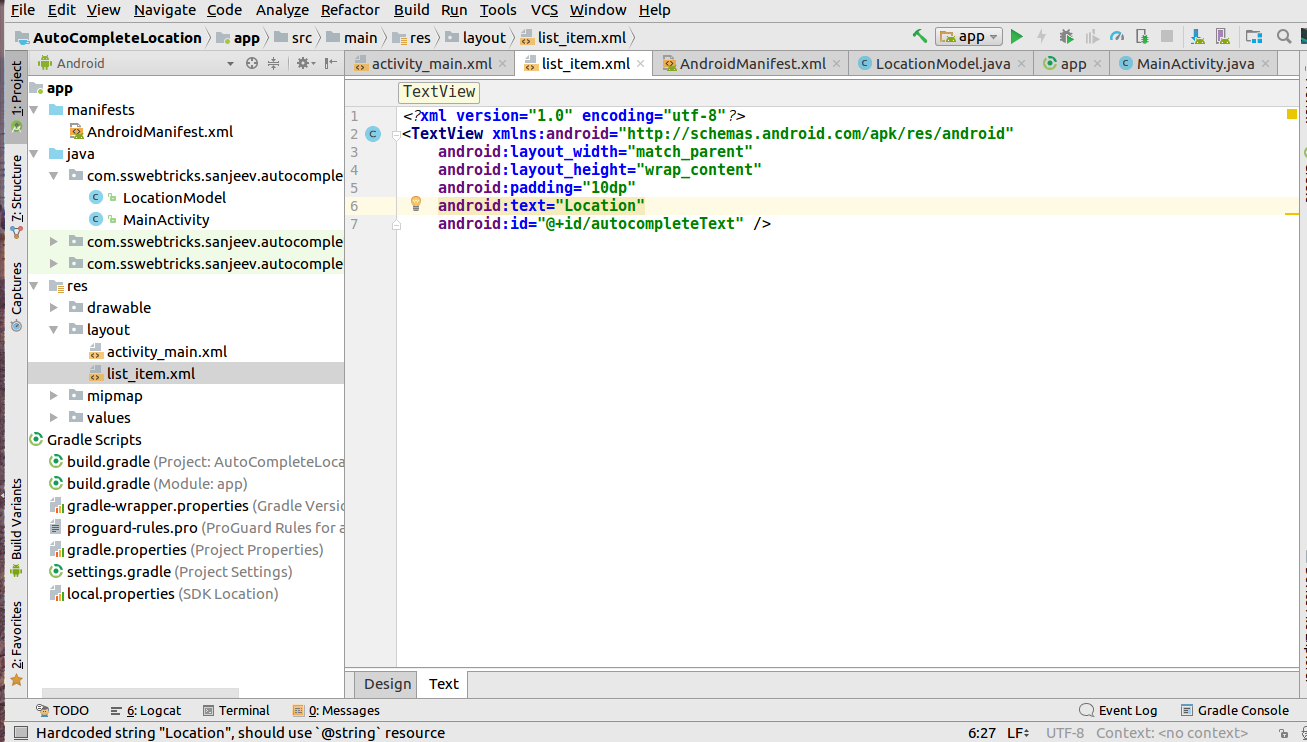Click the Search Everywhere magnifier icon
The width and height of the screenshot is (1307, 742).
(1284, 36)
